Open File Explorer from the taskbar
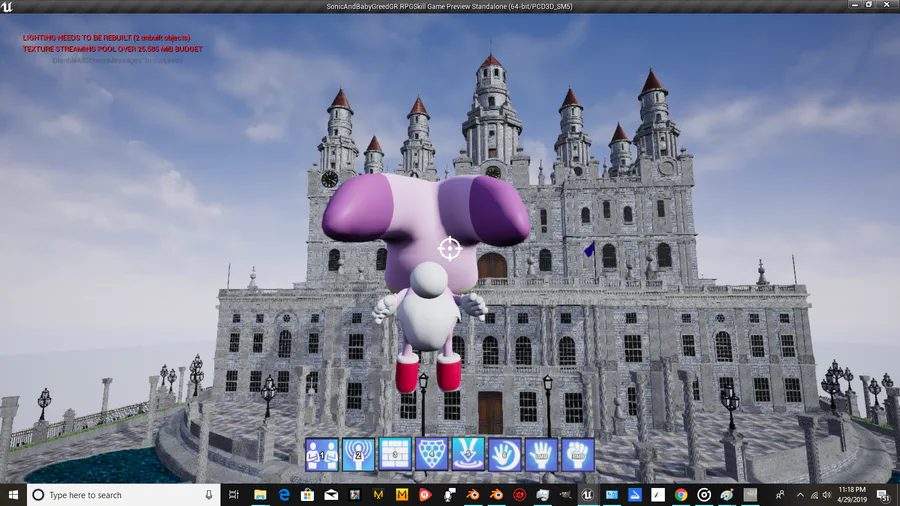Viewport: 900px width, 506px height. point(260,495)
